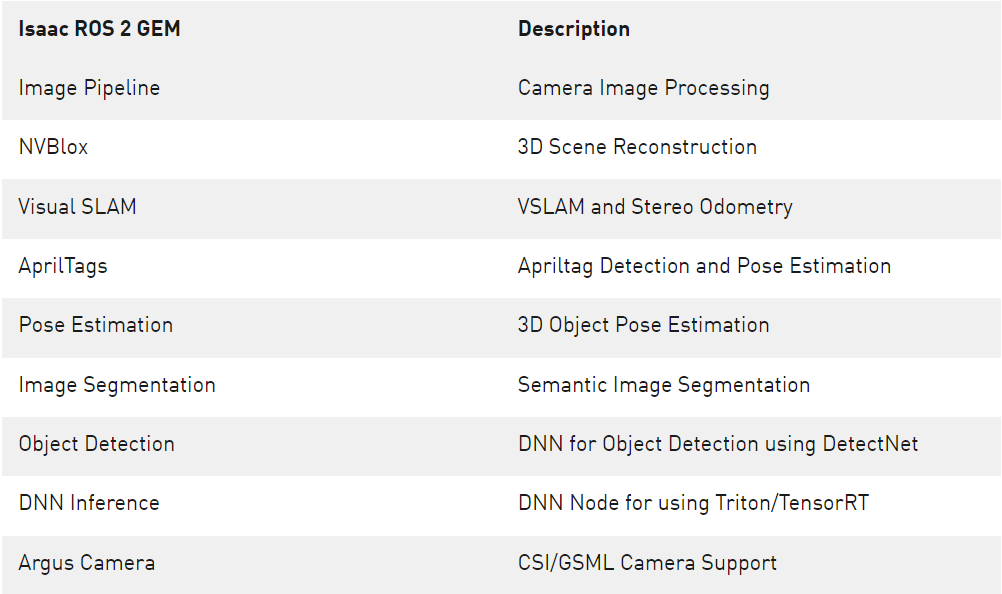Click the "Description" column header

point(573,29)
